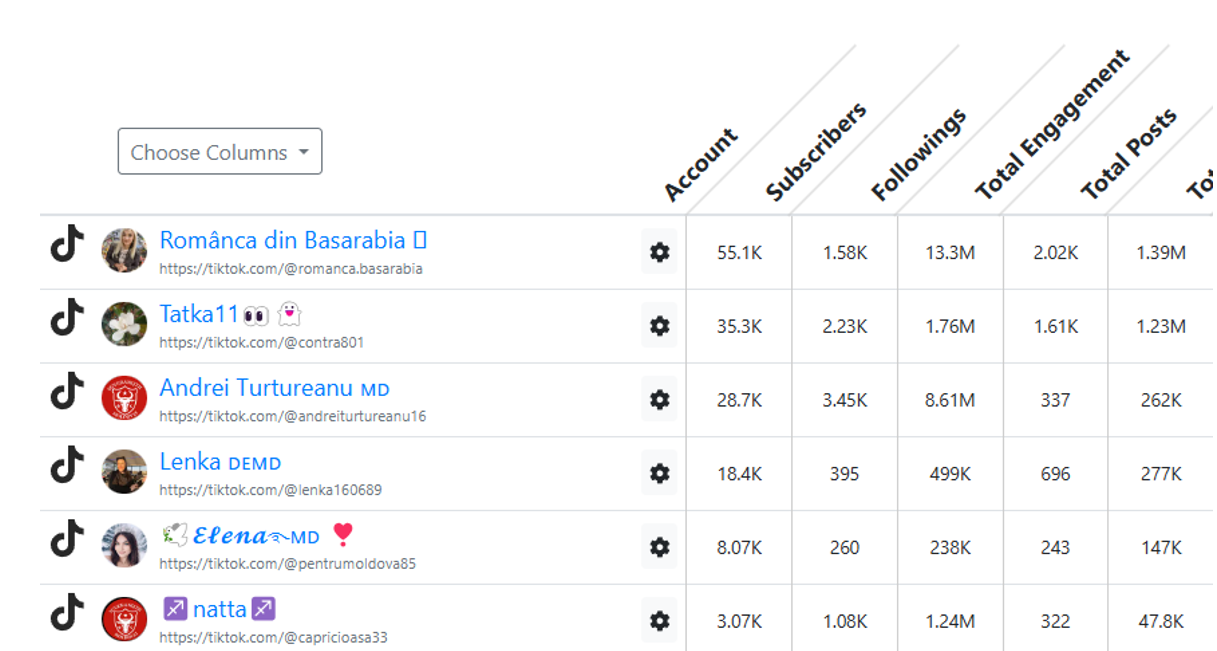This screenshot has height=651, width=1217.
Task: Click Andrei Turtureanu red emblem avatar
Action: point(124,398)
